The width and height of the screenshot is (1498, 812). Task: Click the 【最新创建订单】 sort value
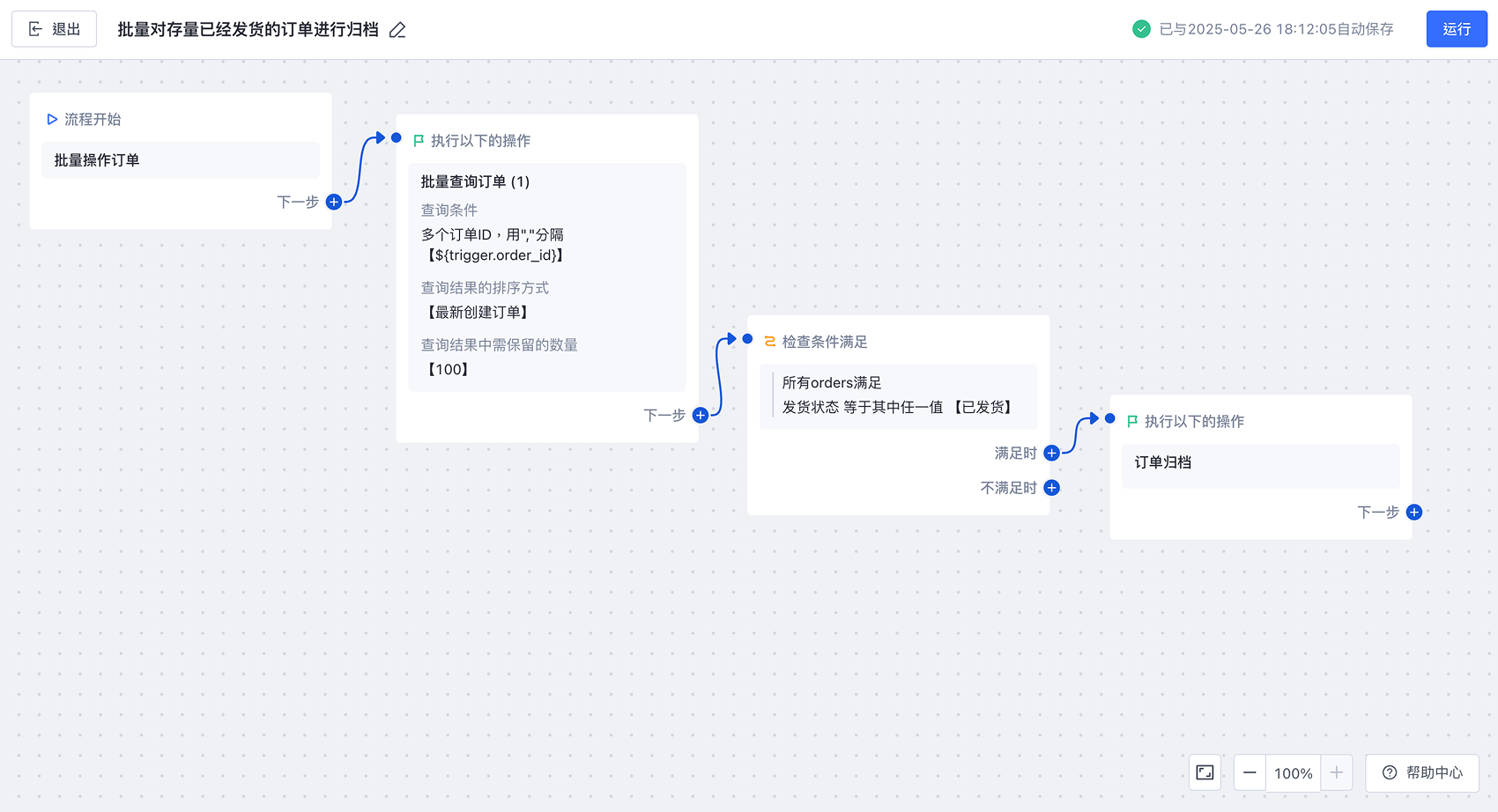(x=477, y=312)
